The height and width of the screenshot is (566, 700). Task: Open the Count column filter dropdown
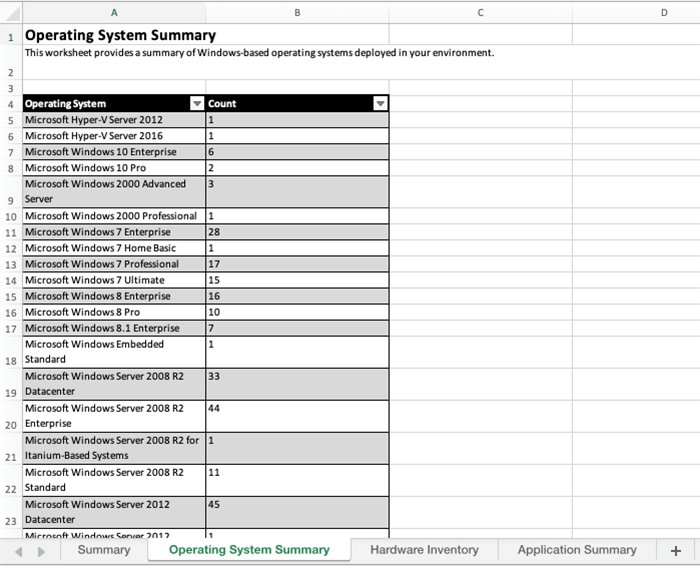click(x=380, y=103)
